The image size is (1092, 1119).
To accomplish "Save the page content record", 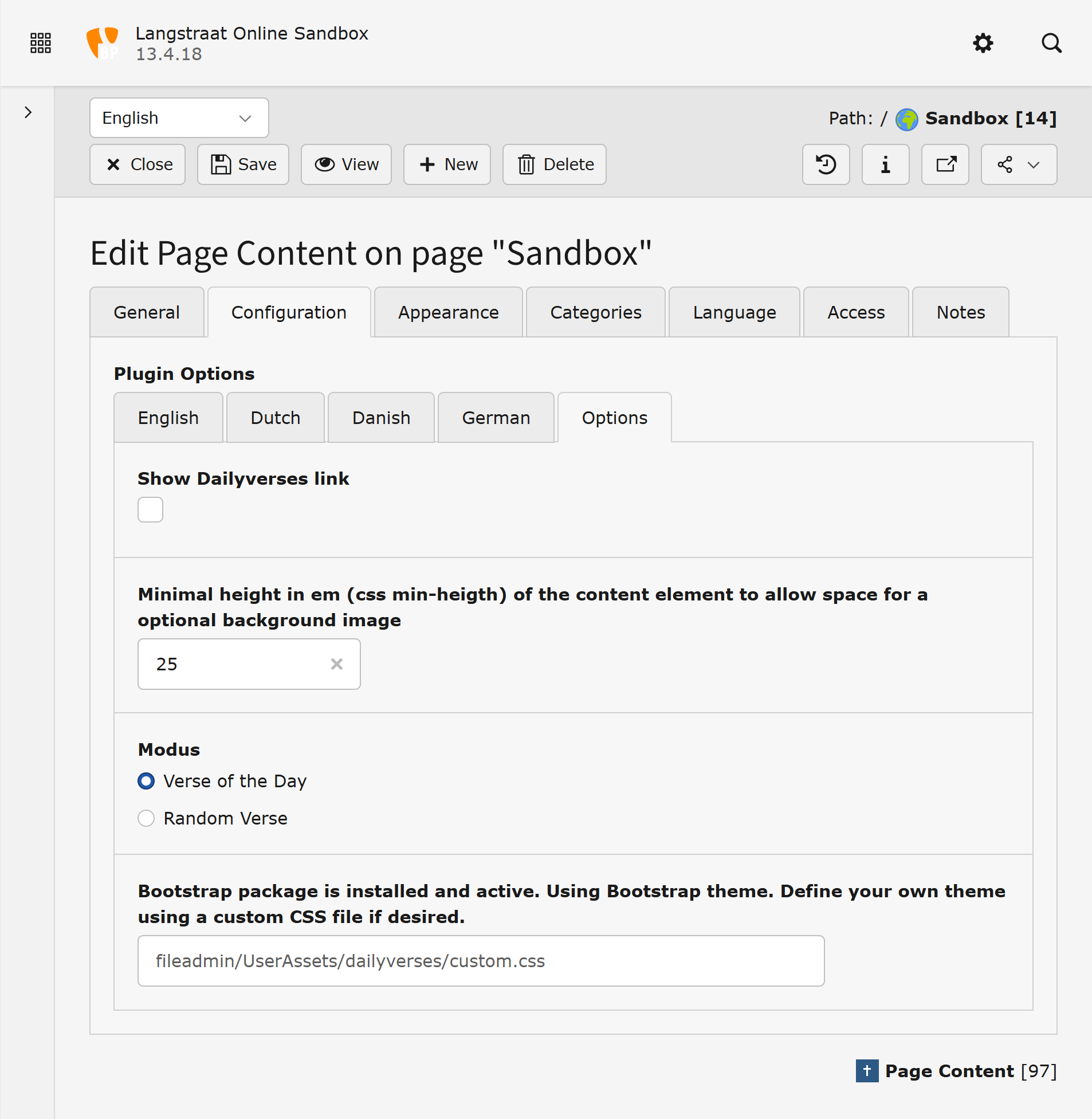I will pos(242,164).
